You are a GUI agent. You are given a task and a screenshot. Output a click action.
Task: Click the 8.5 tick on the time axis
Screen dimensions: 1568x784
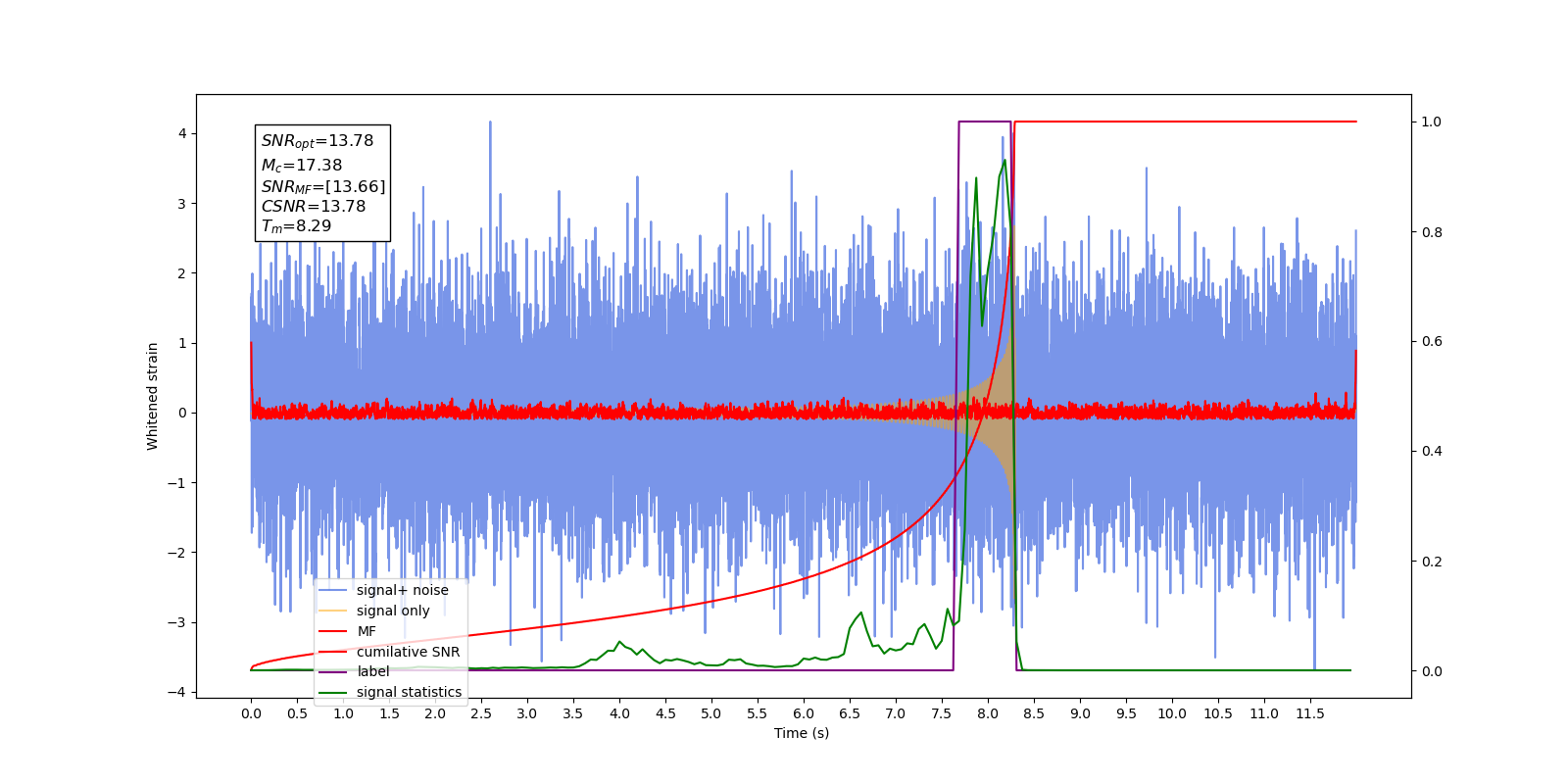(1034, 713)
